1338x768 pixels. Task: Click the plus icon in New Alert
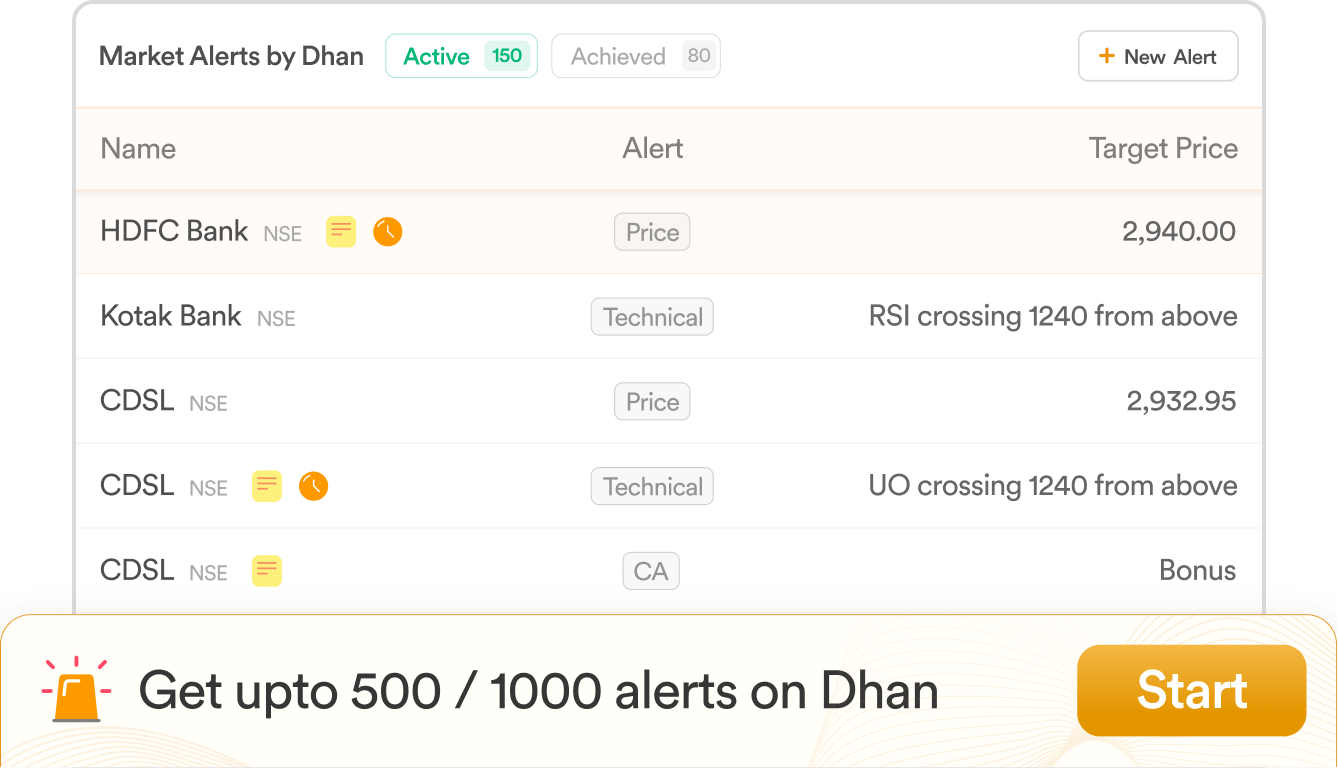[x=1107, y=56]
